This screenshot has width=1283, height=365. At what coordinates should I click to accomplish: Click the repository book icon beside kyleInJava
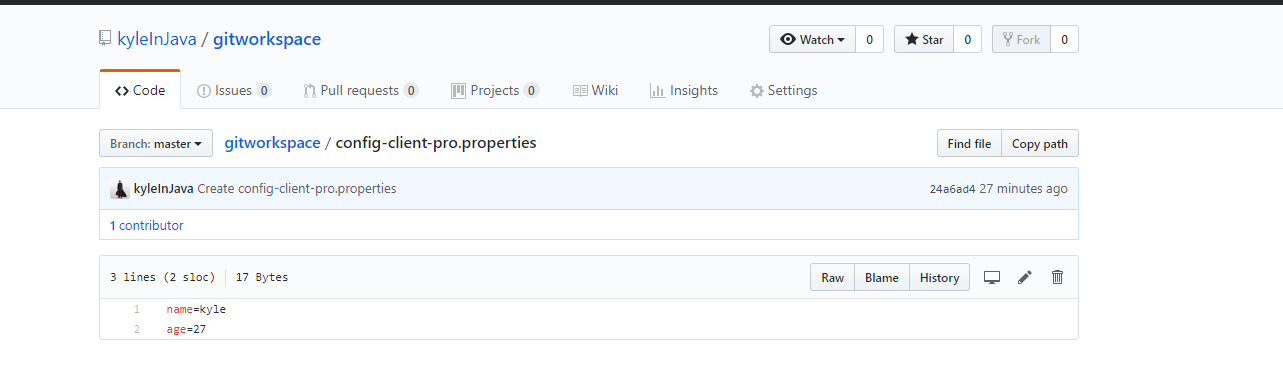click(x=105, y=39)
